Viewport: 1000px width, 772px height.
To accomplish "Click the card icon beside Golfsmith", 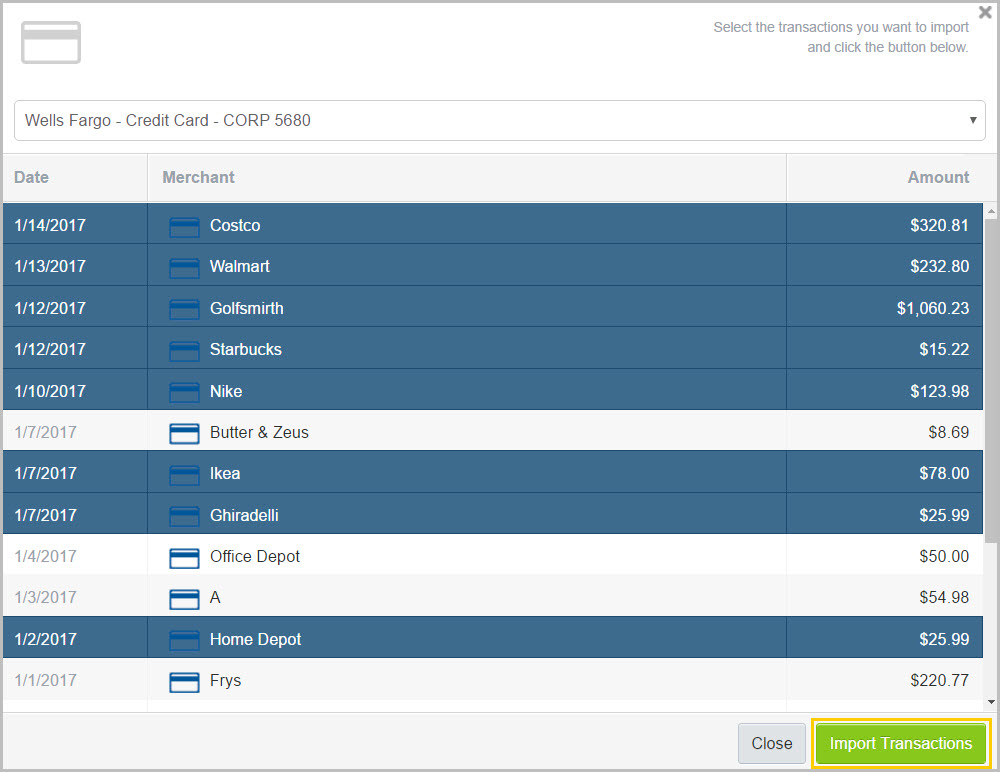I will pyautogui.click(x=184, y=309).
